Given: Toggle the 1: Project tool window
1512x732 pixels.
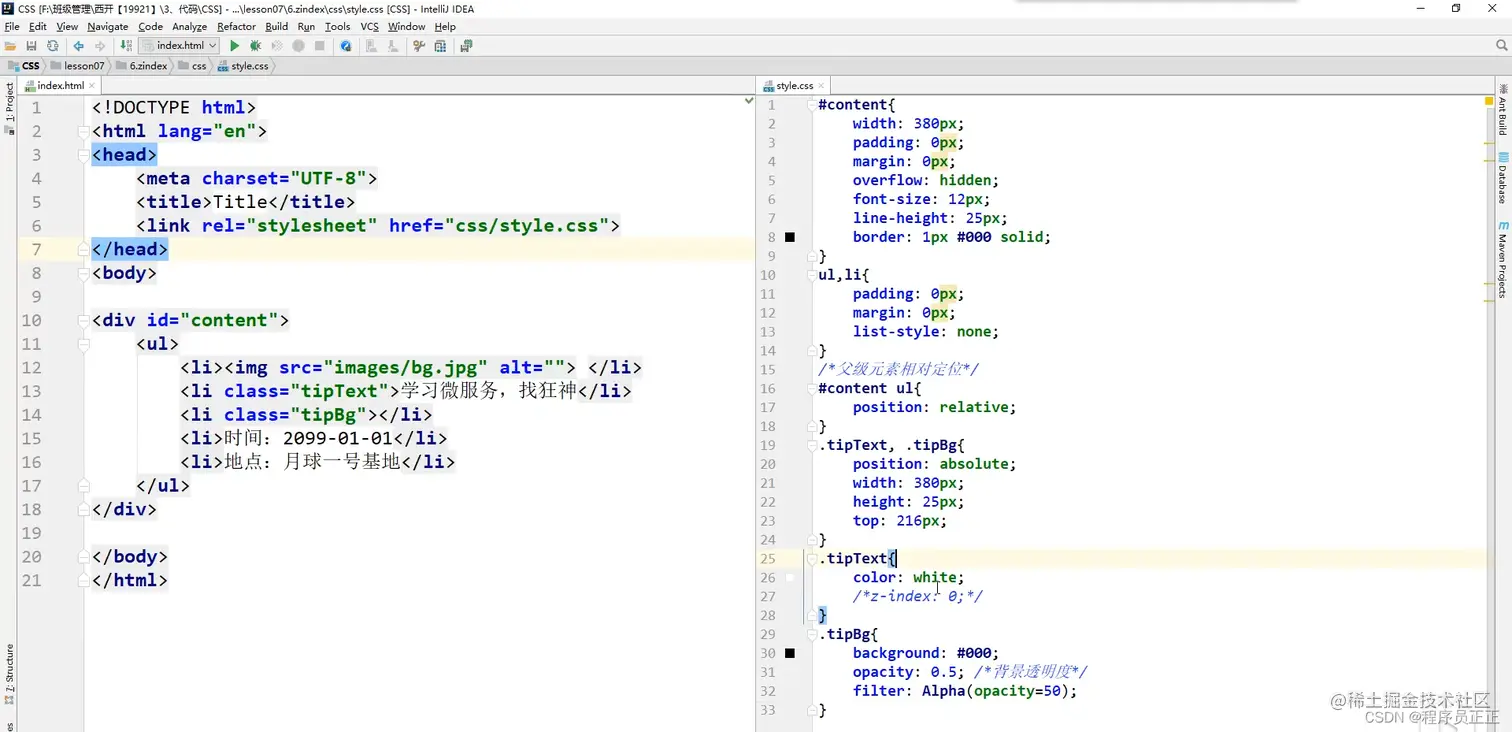Looking at the screenshot, I should [x=9, y=107].
